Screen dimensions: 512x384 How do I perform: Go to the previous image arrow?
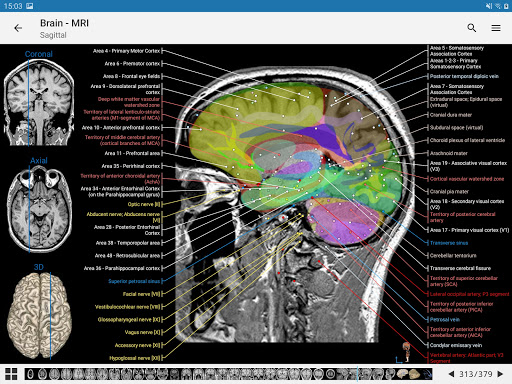click(x=451, y=374)
